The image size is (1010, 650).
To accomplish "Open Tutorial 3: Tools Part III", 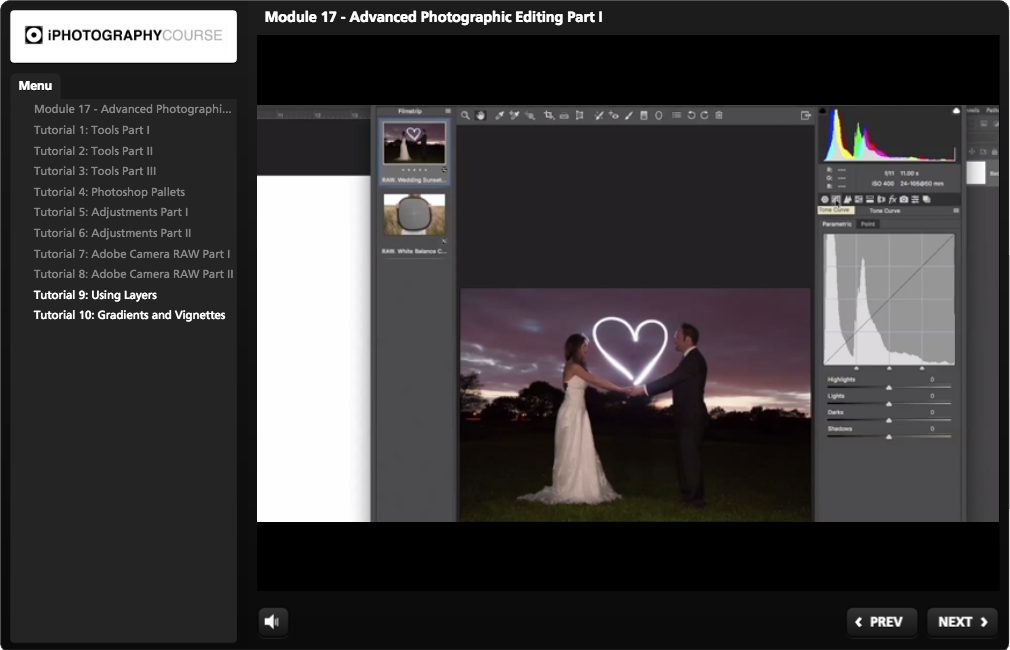I will (95, 171).
